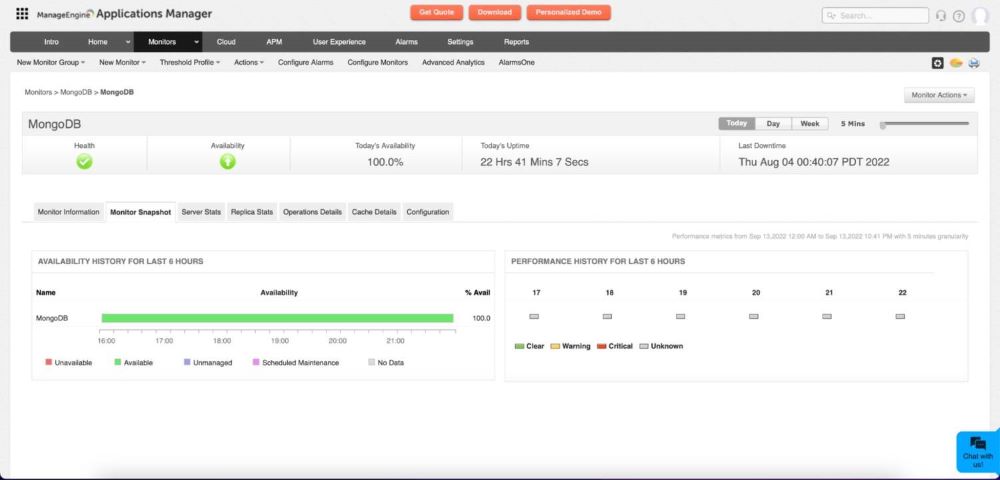The width and height of the screenshot is (1000, 480).
Task: Click the printer icon
Action: click(x=974, y=62)
